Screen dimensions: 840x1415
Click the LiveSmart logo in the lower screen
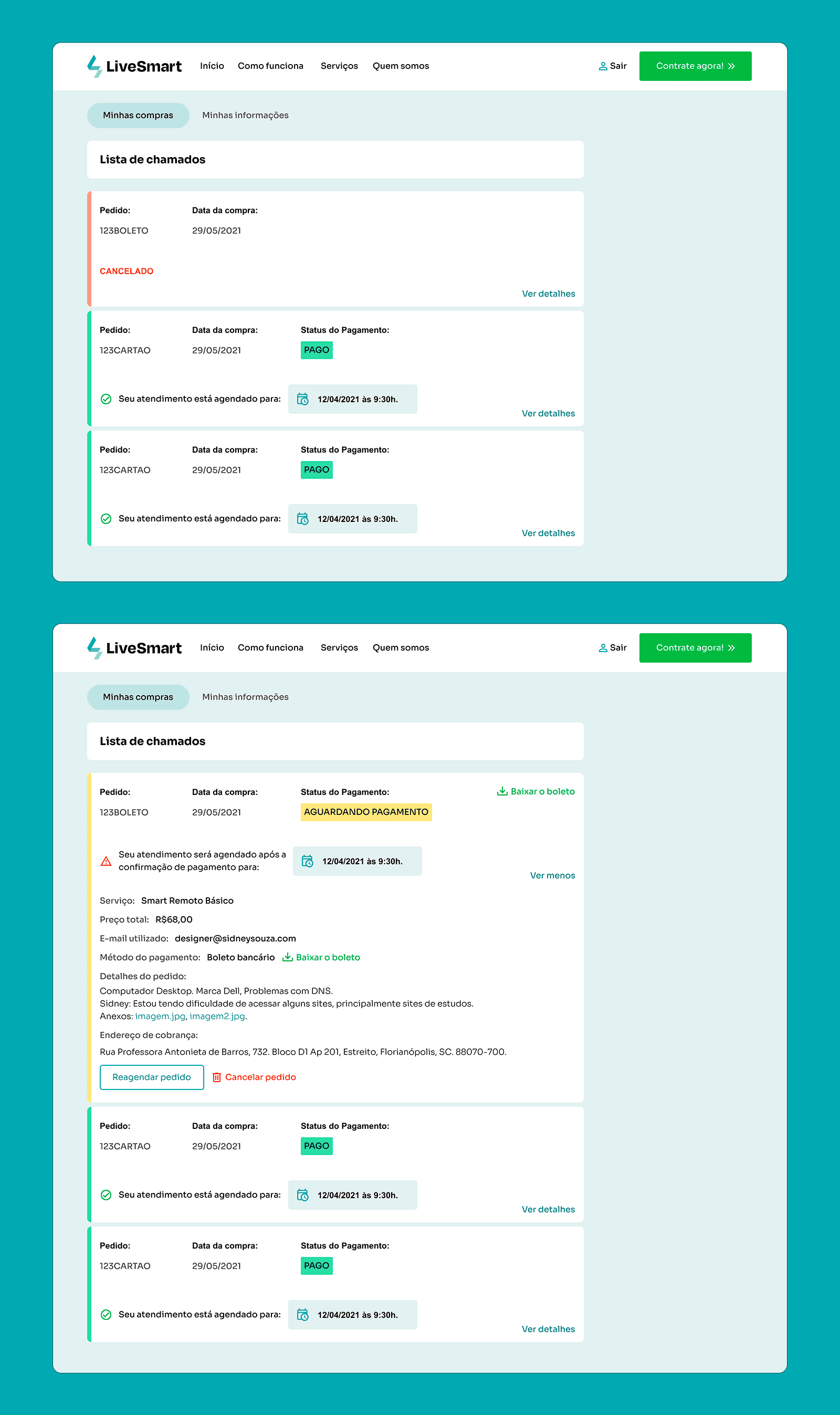coord(134,648)
